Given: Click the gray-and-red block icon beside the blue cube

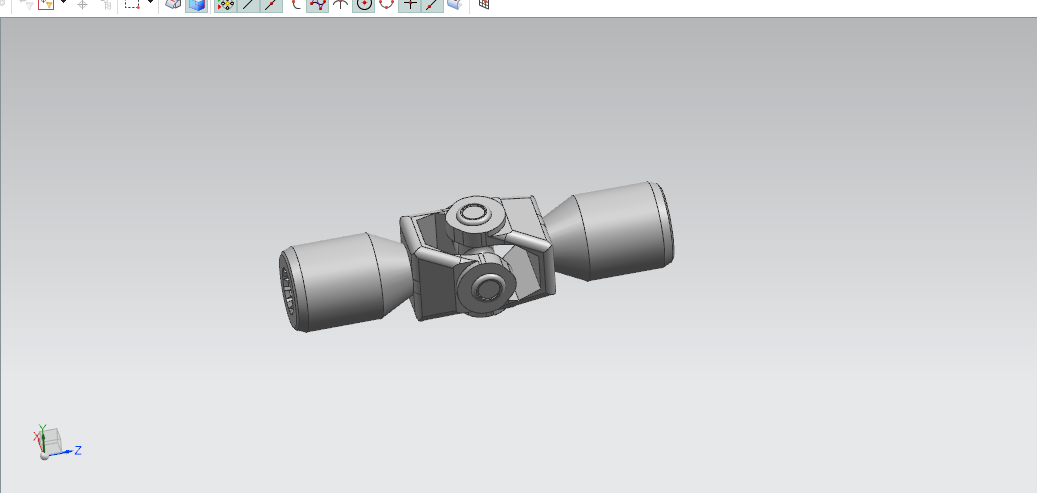Looking at the screenshot, I should [x=173, y=4].
